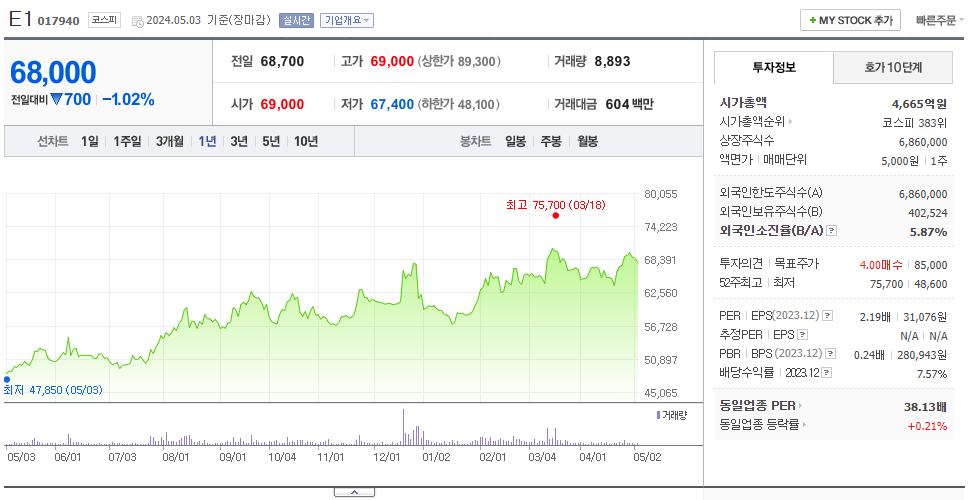Screen dimensions: 968x500
Task: Show the 월봉 candle chart
Action: click(587, 141)
